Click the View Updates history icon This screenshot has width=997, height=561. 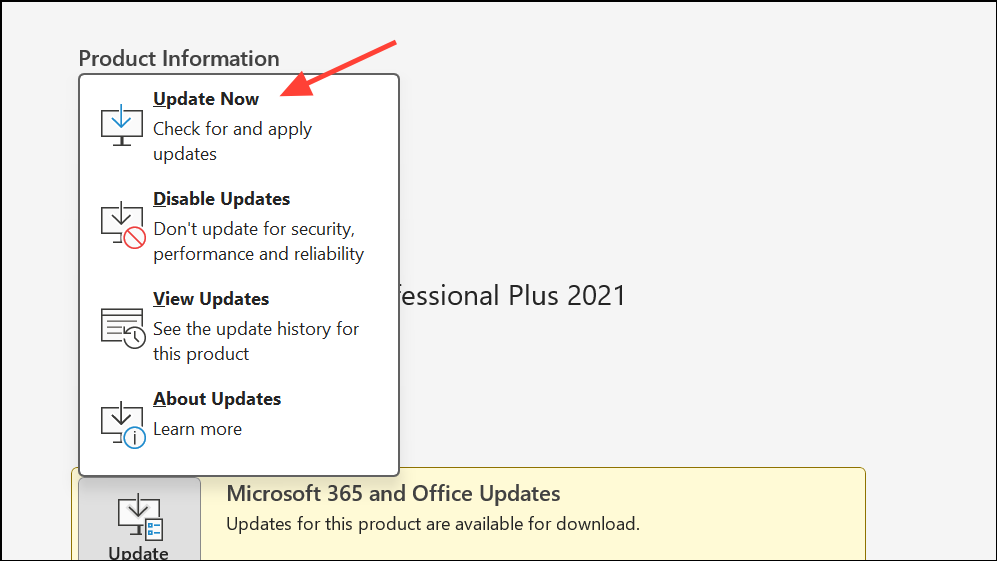tap(123, 326)
